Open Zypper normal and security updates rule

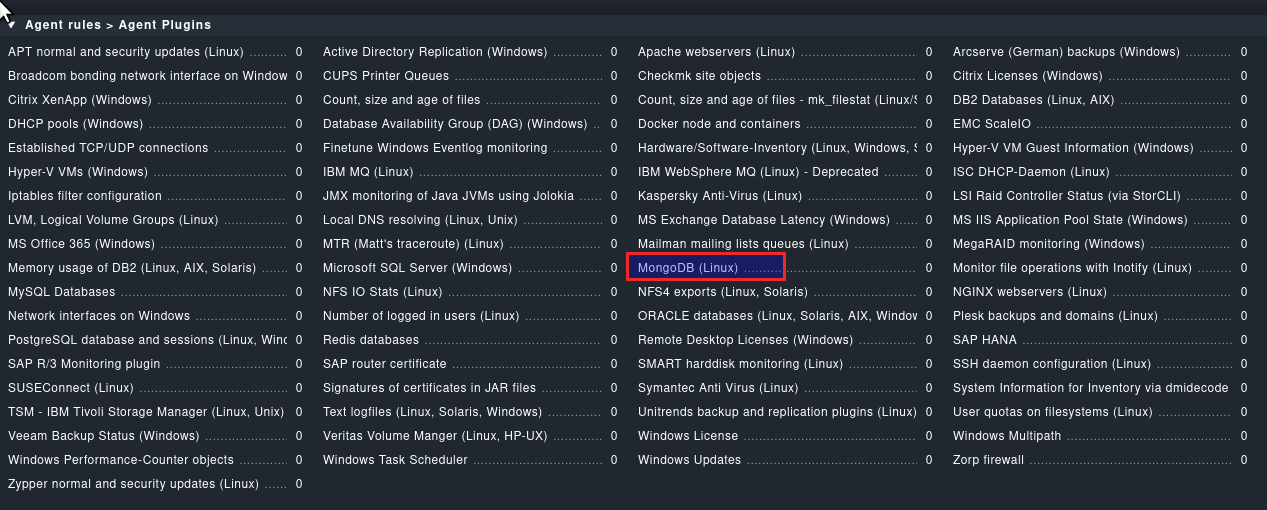(133, 484)
